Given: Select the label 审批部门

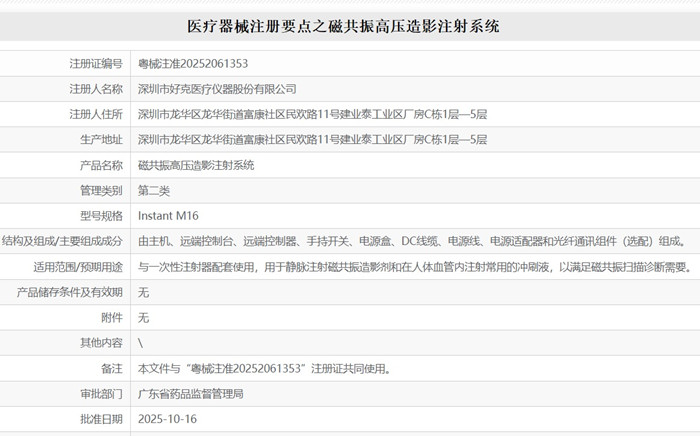Looking at the screenshot, I should [x=101, y=394].
